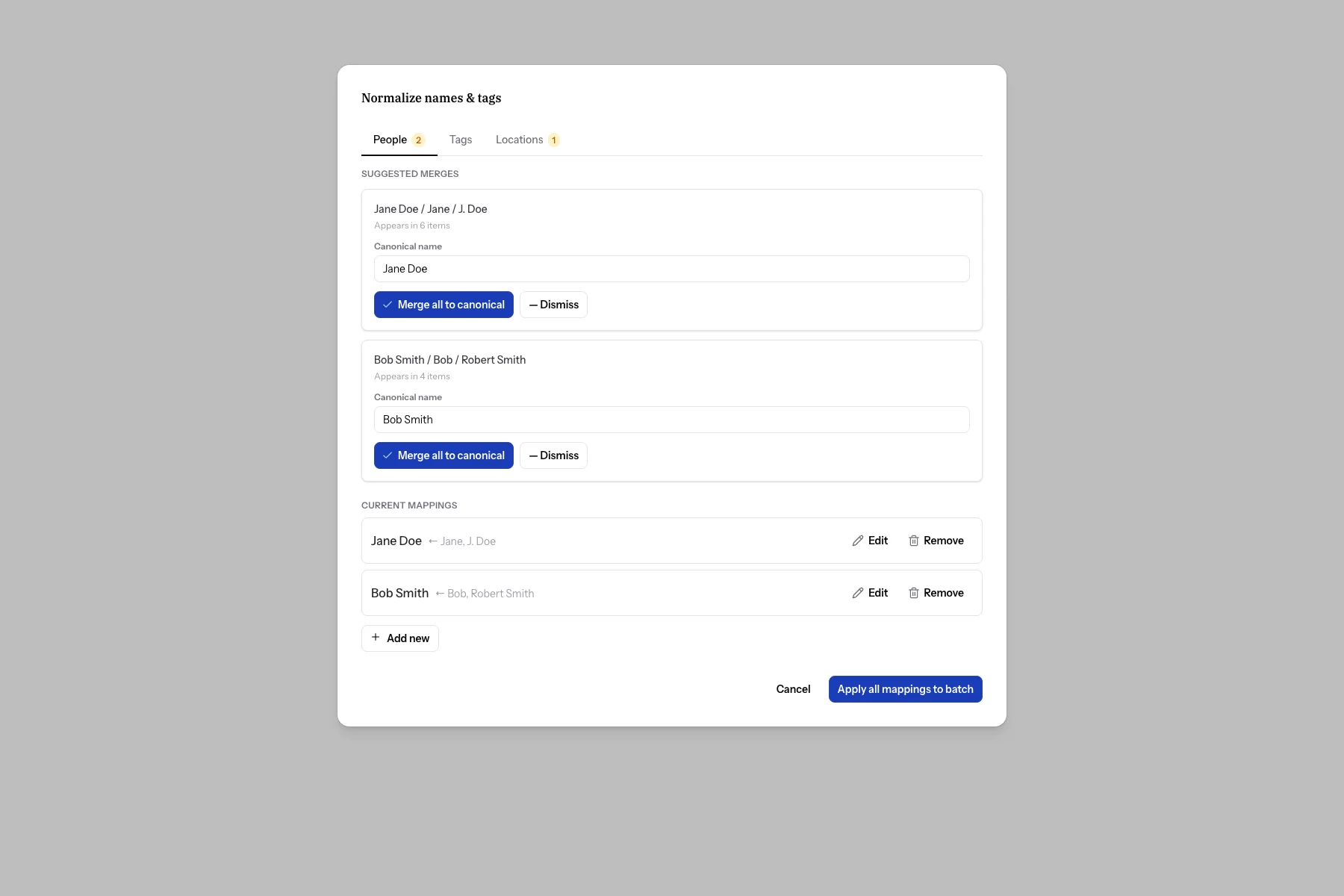Dismiss the Bob Smith merge suggestion
1344x896 pixels.
553,455
